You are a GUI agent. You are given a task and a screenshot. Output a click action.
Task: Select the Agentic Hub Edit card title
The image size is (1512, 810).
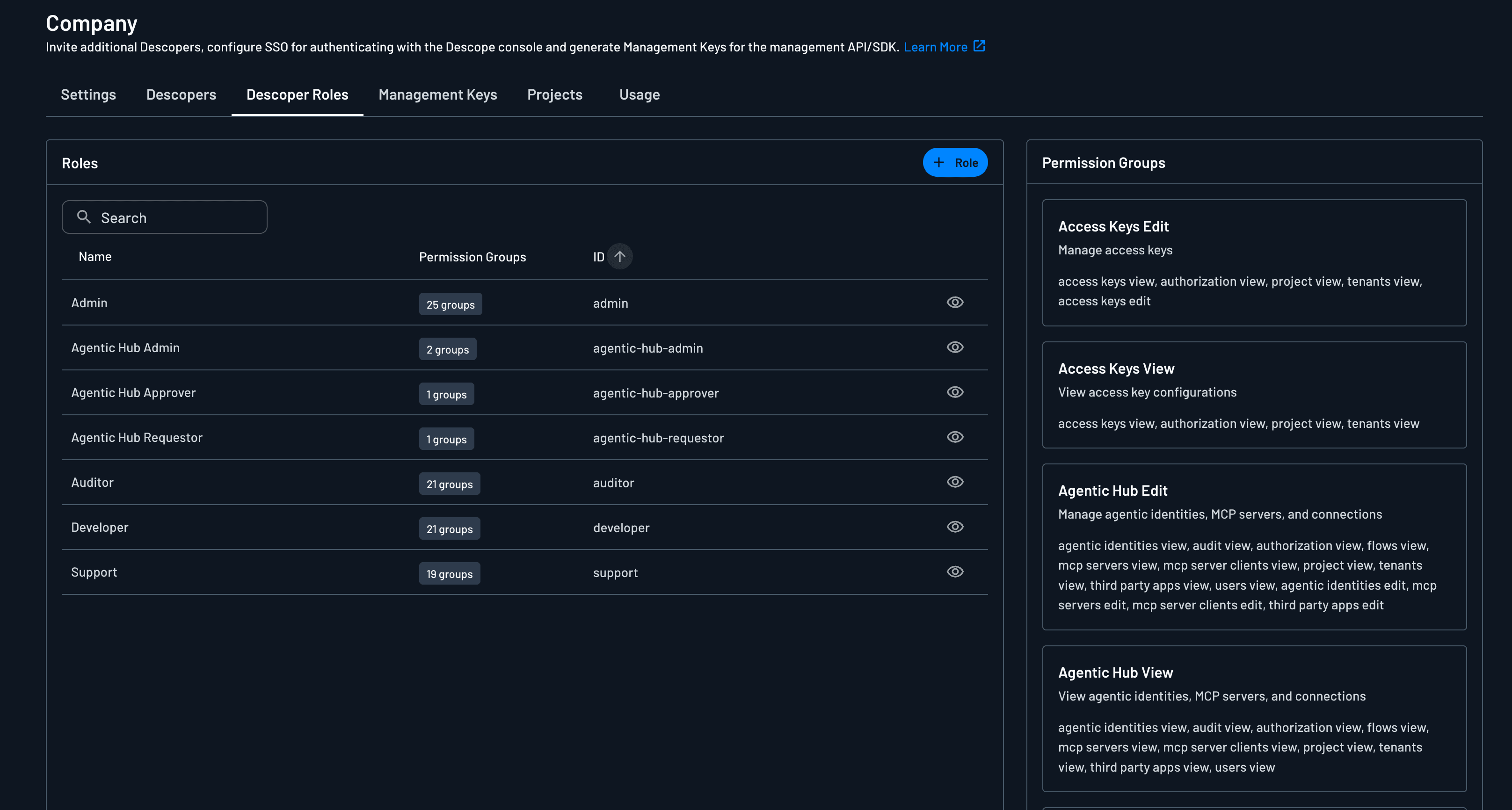pos(1113,491)
